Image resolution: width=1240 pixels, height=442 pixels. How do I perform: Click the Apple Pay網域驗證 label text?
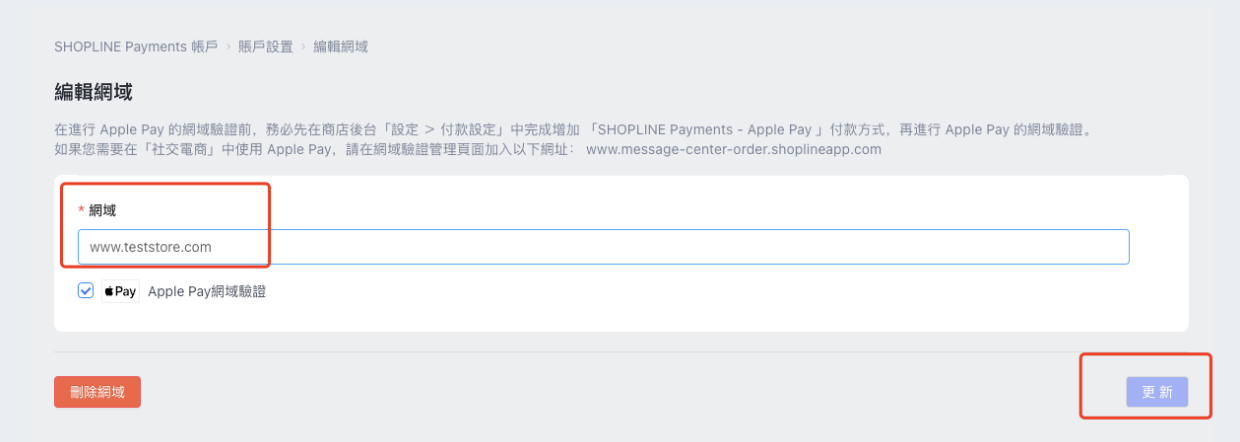tap(207, 292)
